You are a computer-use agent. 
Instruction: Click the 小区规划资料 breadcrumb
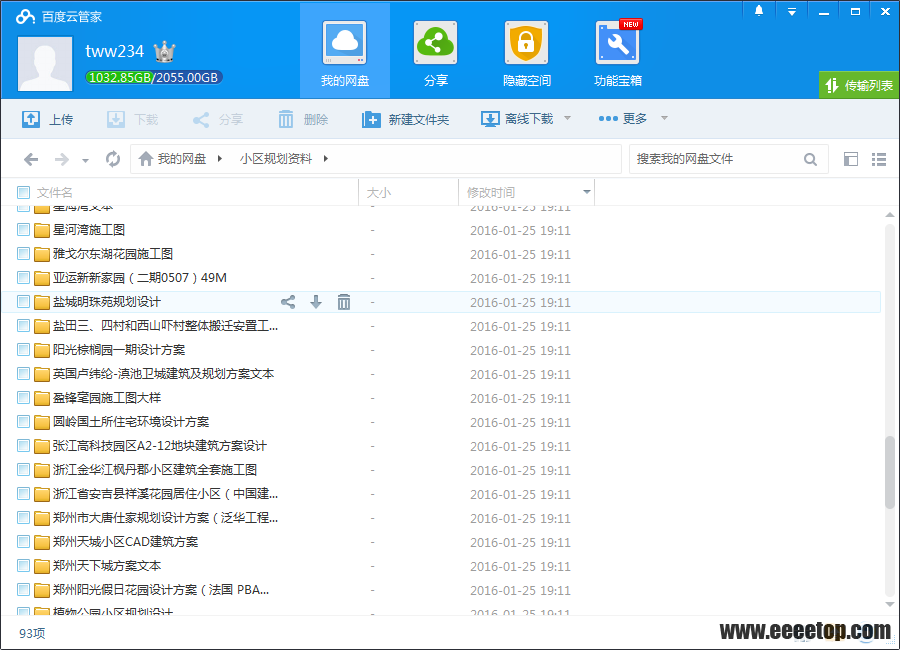276,158
